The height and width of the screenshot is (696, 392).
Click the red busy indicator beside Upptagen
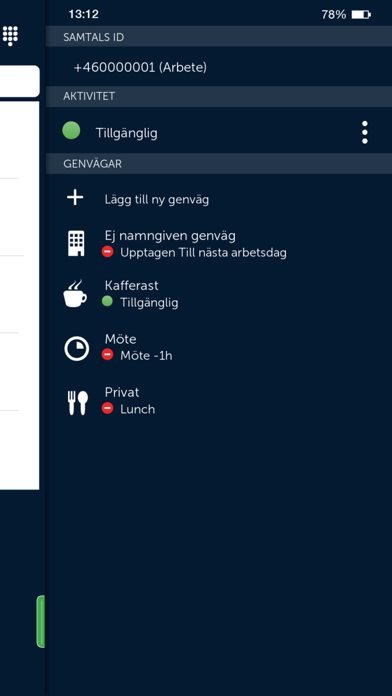(107, 252)
